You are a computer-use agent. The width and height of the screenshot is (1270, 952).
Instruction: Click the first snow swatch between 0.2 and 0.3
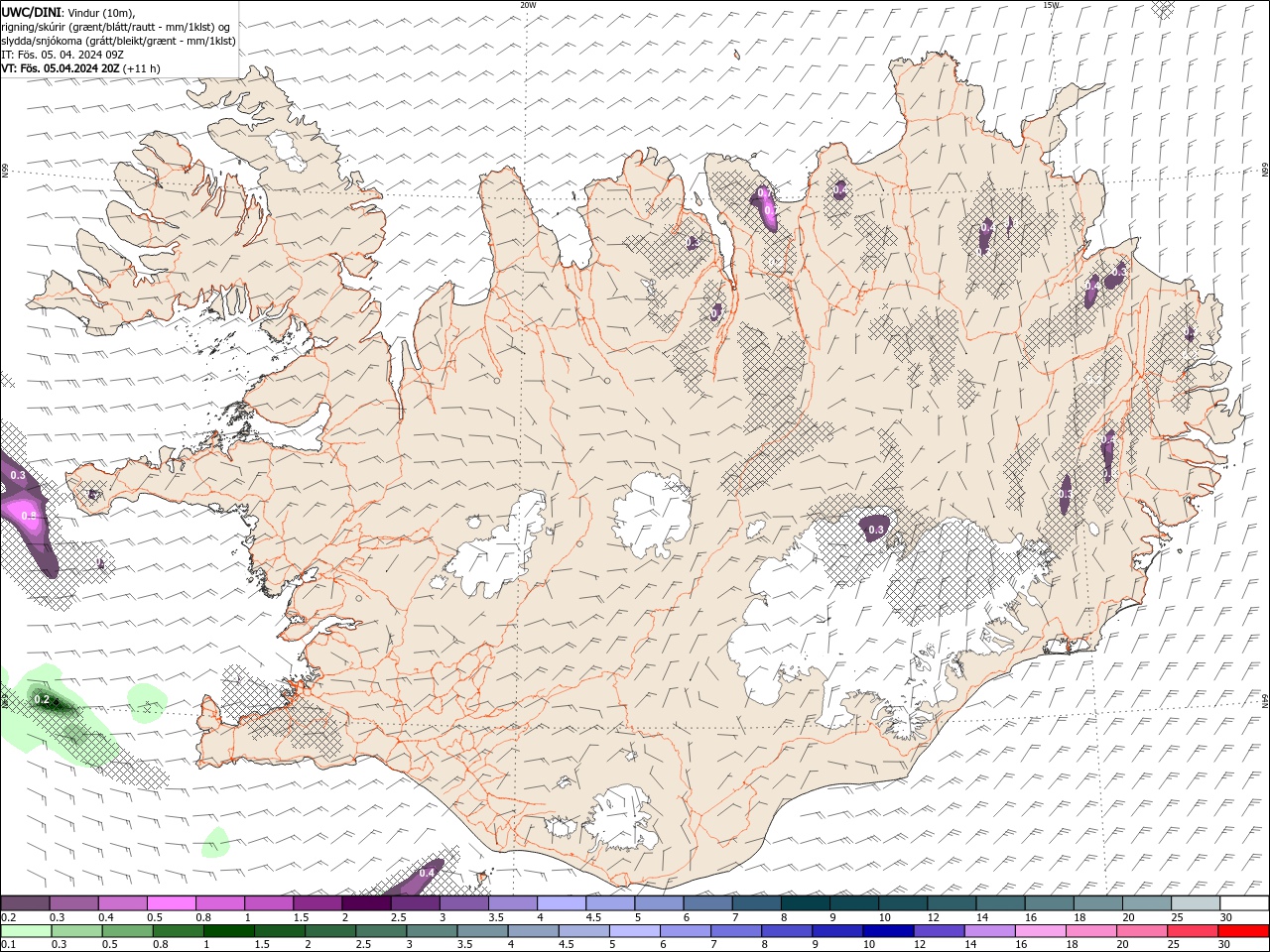(25, 903)
